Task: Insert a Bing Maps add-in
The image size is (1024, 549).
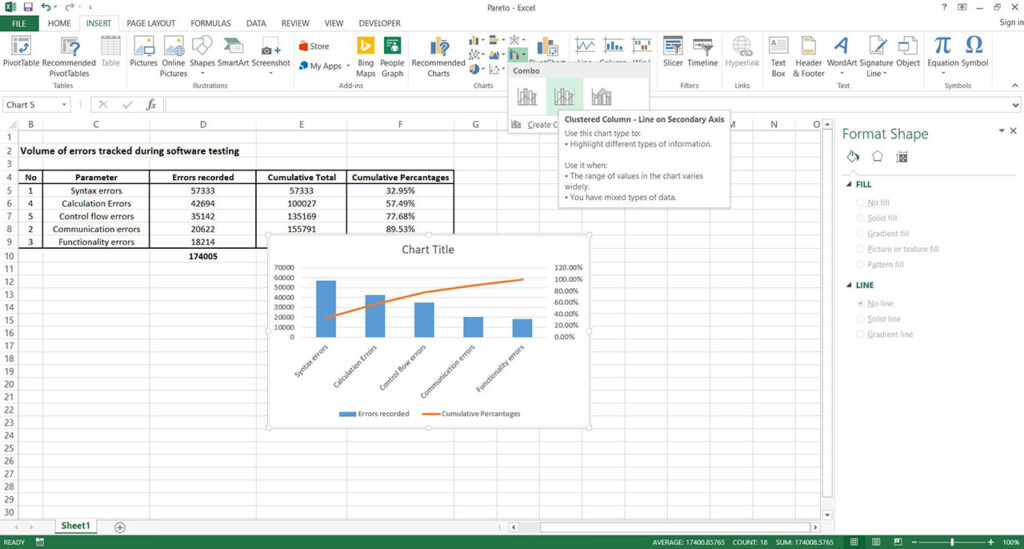Action: [365, 57]
